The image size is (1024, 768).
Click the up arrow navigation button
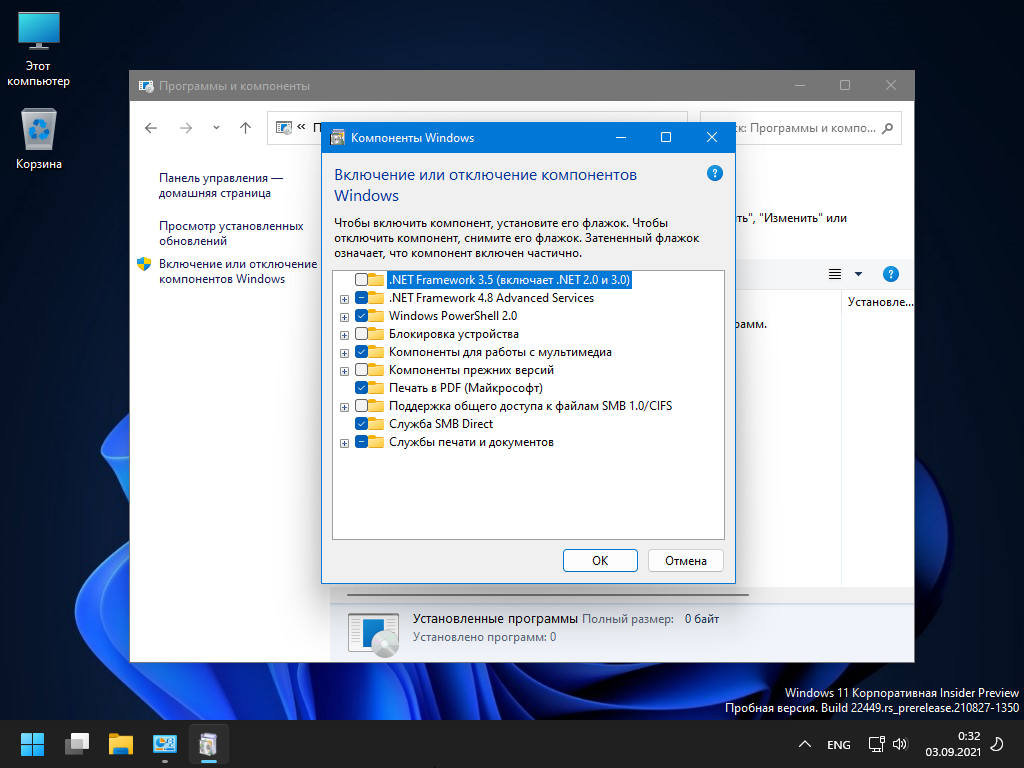245,128
